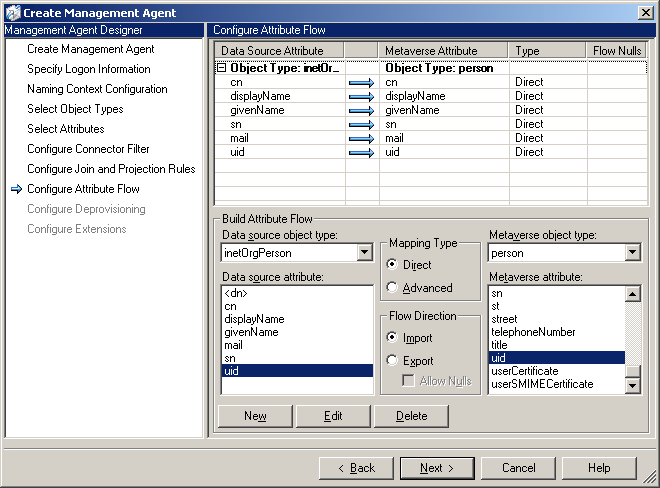
Task: Click the Metaverse attribute scrollbar thumb
Action: (632, 371)
